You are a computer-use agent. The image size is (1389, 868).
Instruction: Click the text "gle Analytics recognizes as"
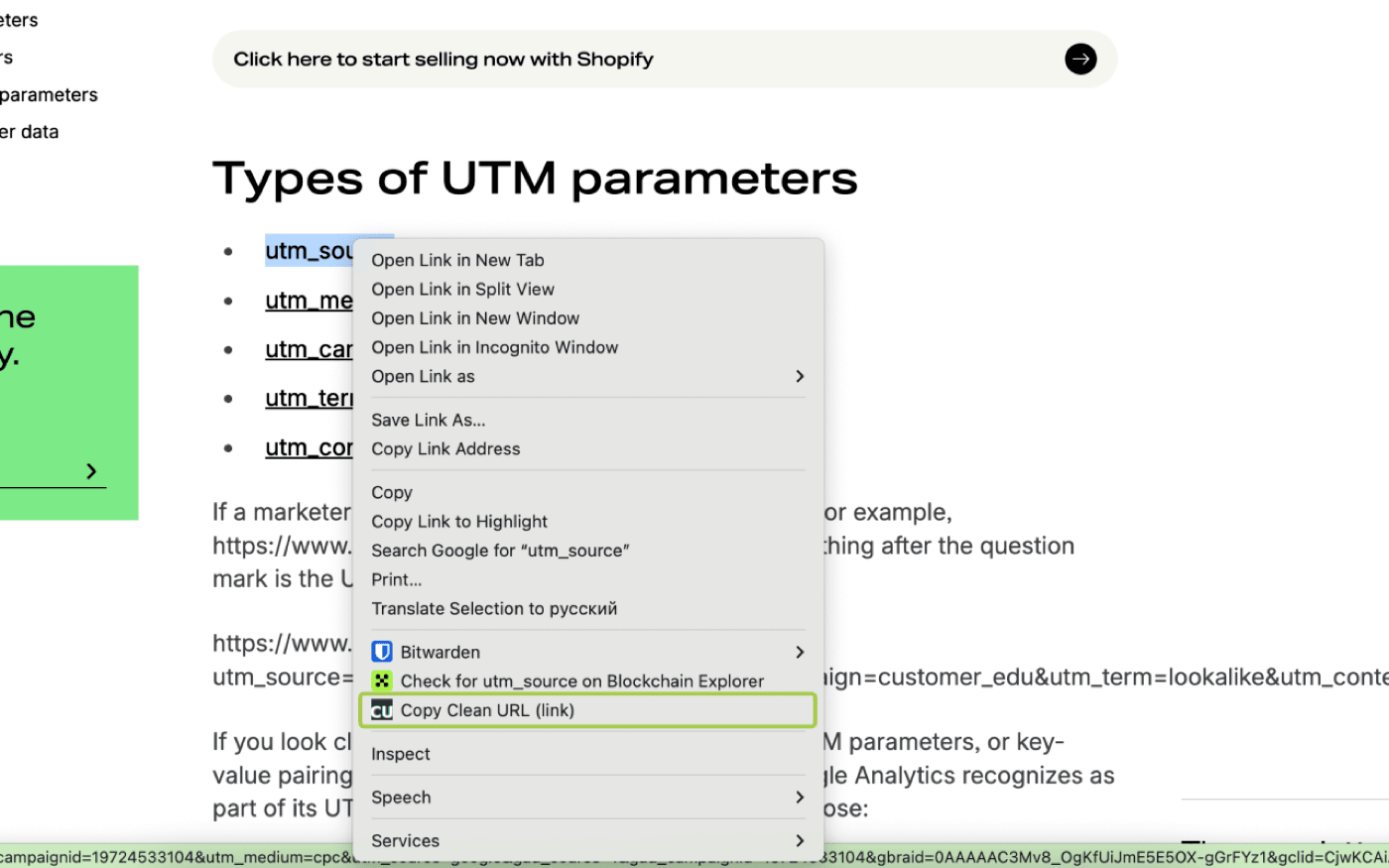coord(969,776)
